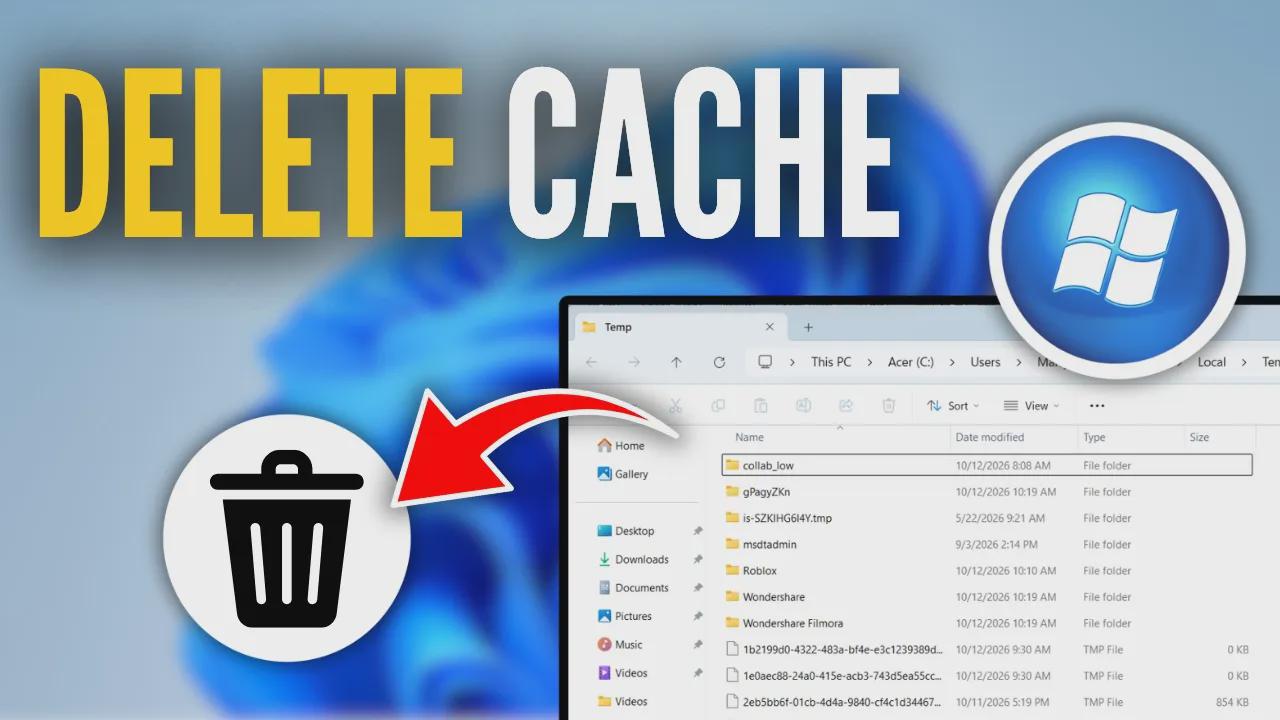The width and height of the screenshot is (1280, 720).
Task: Click the pin icon next to Music
Action: pyautogui.click(x=699, y=645)
